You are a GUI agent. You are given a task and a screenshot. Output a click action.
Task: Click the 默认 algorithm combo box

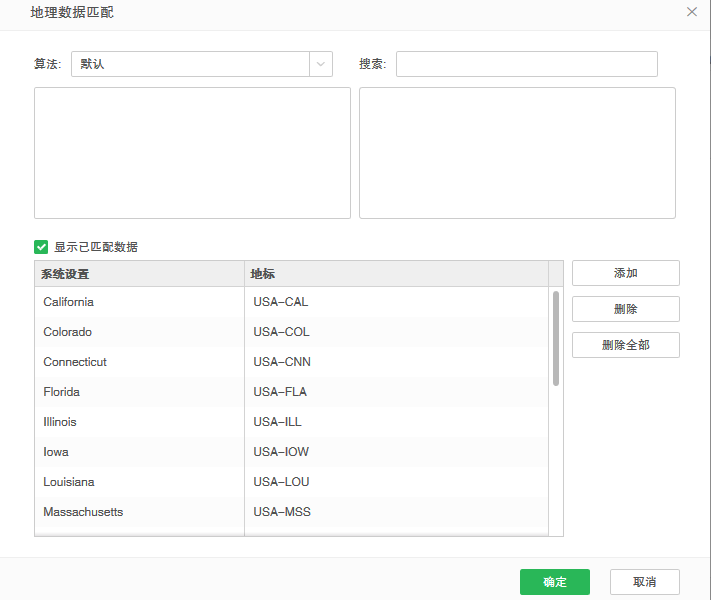click(190, 64)
